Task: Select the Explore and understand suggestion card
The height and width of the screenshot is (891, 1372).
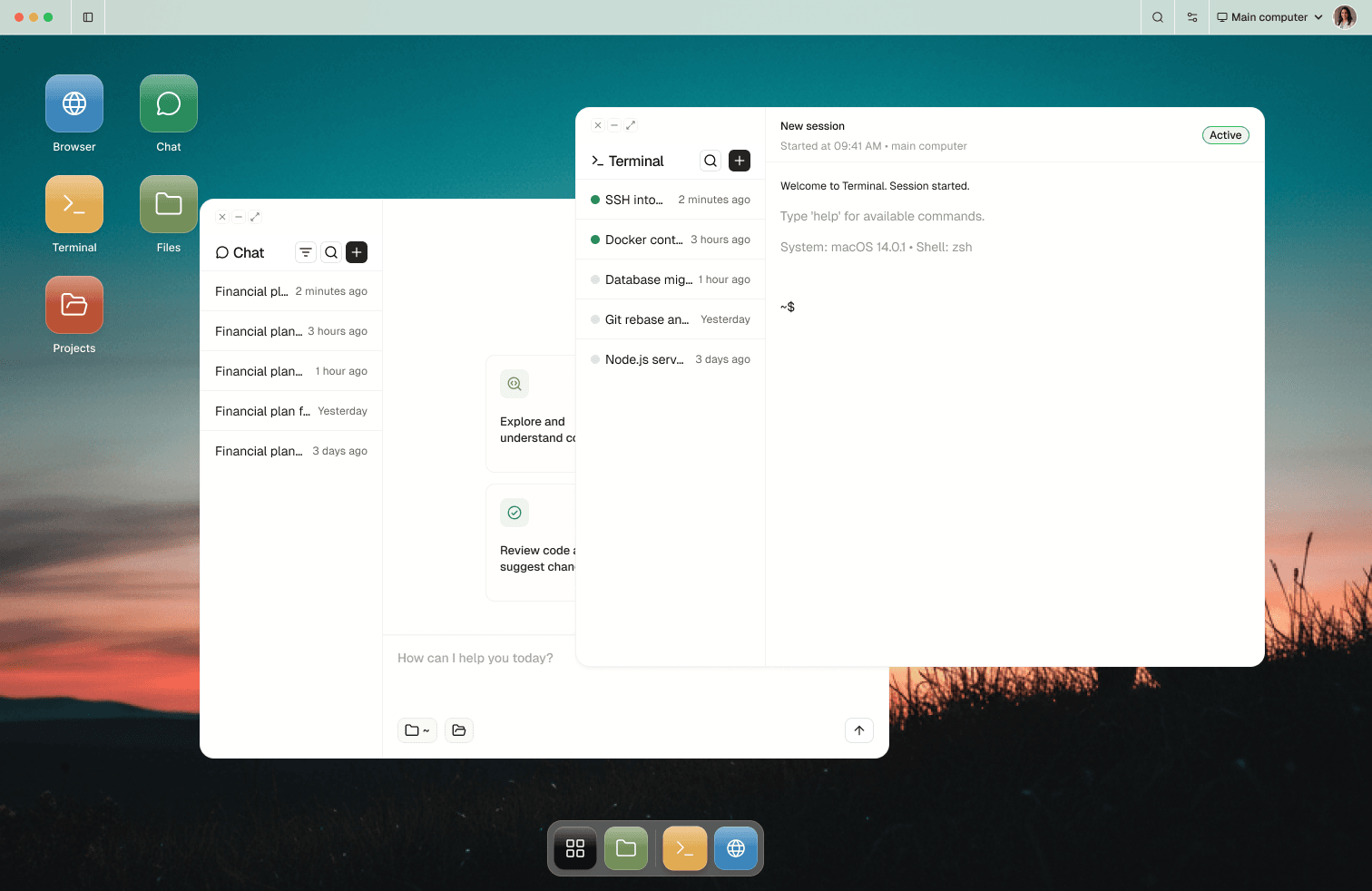Action: coord(531,414)
